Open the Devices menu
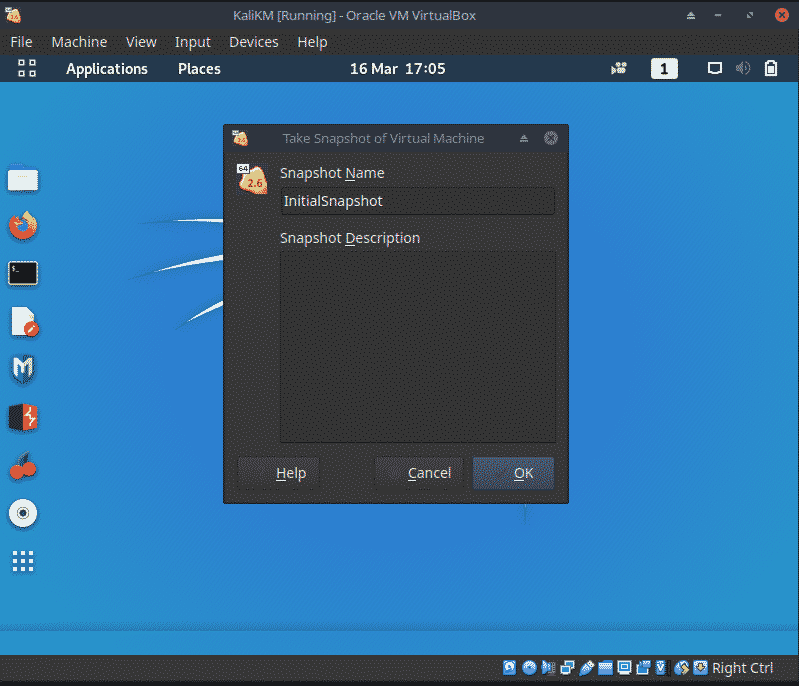 point(254,42)
